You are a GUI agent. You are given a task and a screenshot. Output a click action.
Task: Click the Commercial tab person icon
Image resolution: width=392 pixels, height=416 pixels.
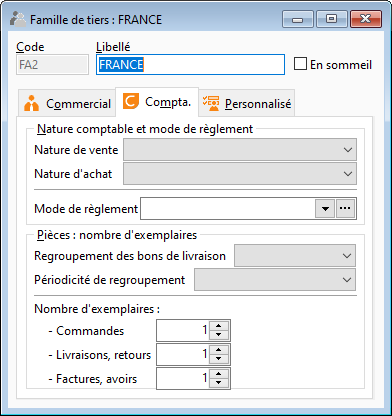pyautogui.click(x=32, y=103)
